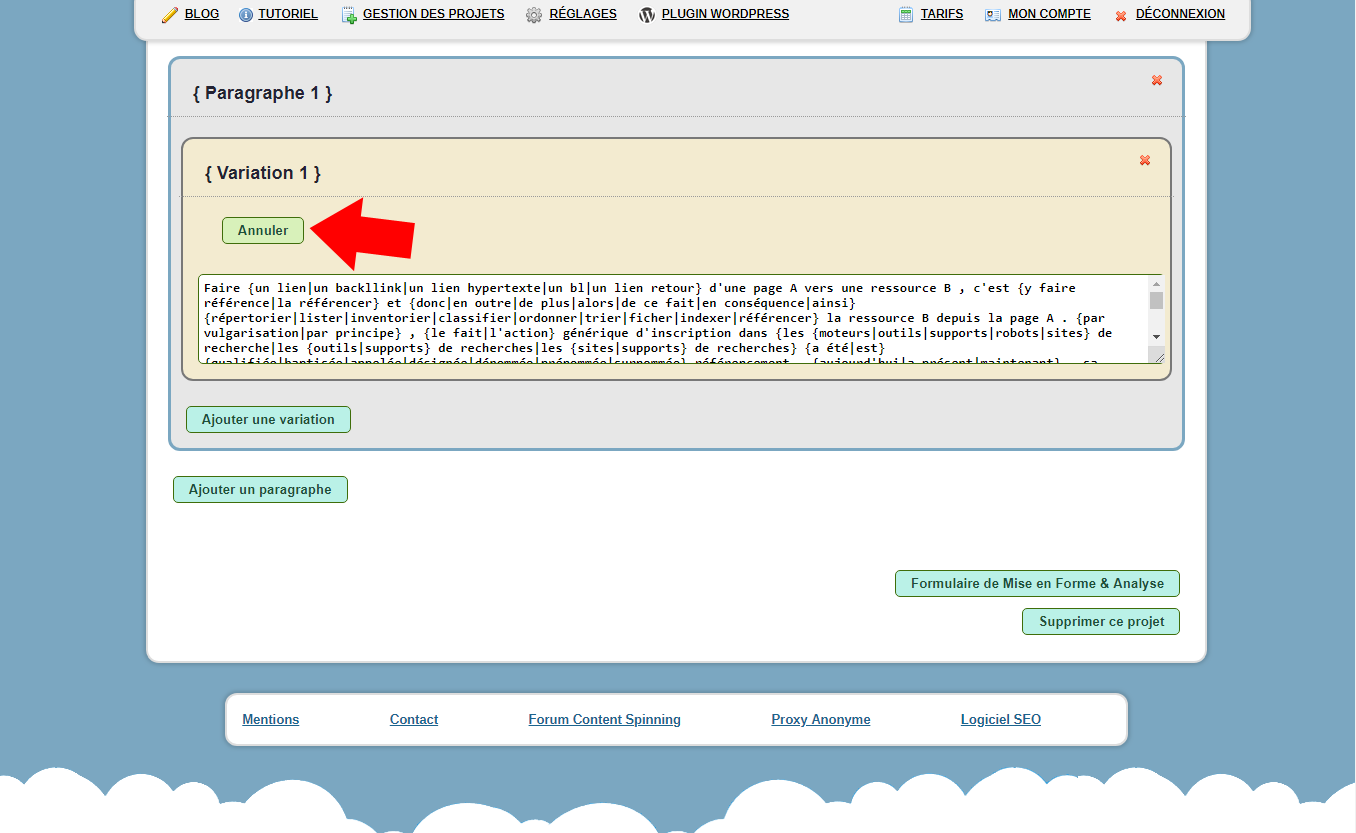Screen dimensions: 1356x833
Task: Remove Variation 1 with its red cross
Action: click(x=1145, y=160)
